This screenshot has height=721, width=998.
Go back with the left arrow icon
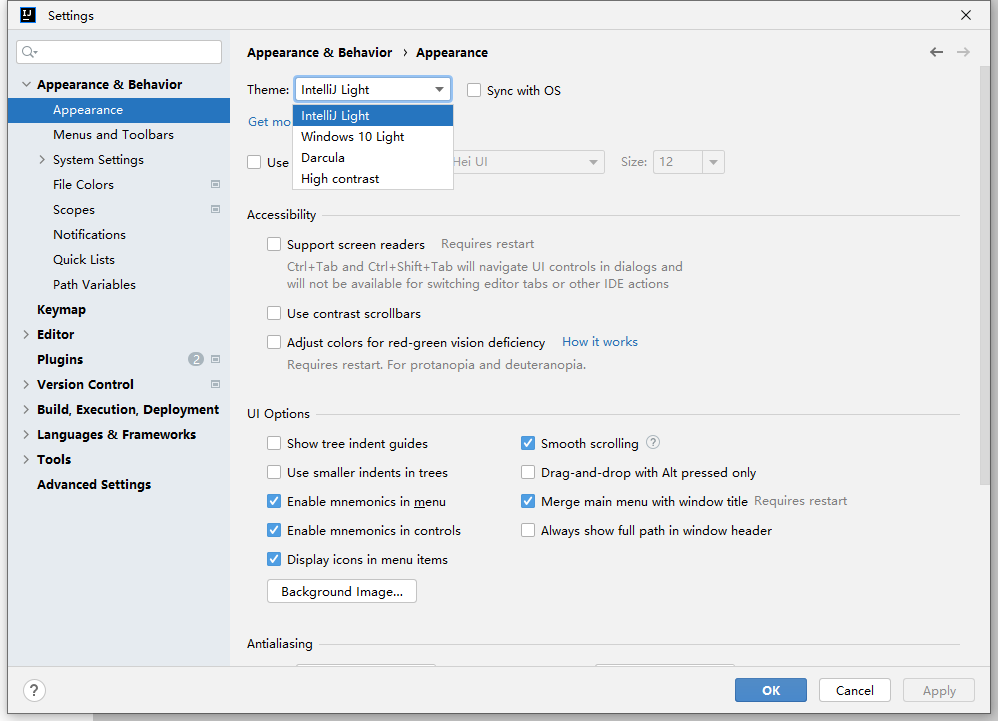936,52
